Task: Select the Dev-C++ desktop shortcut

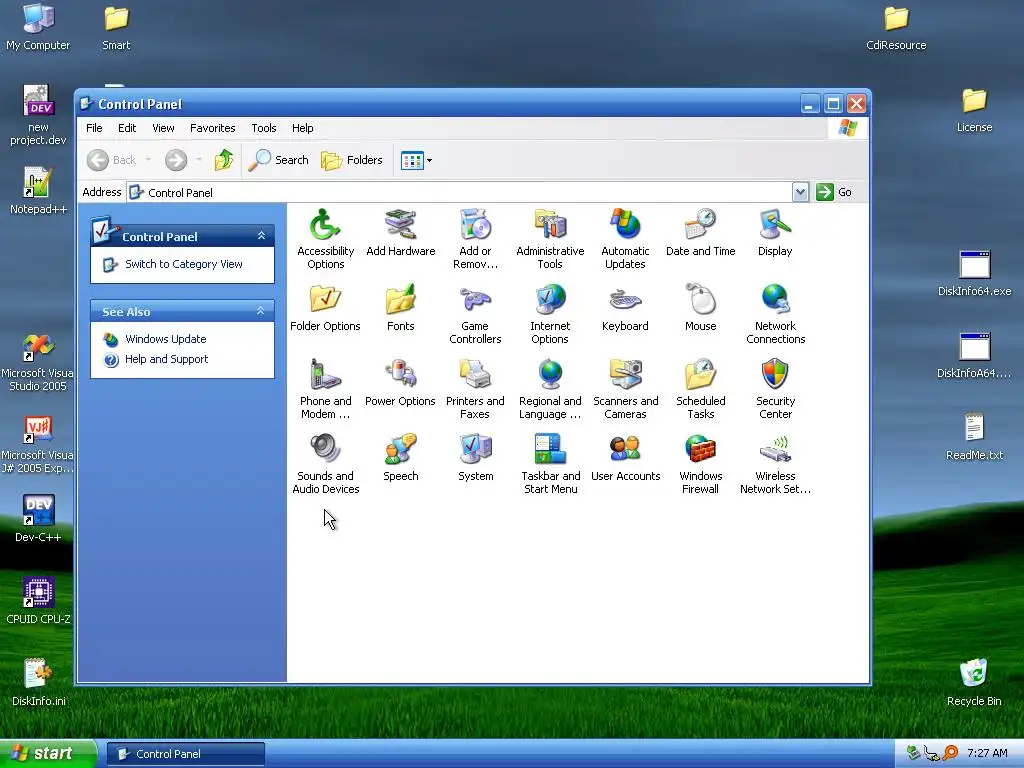Action: click(x=38, y=518)
